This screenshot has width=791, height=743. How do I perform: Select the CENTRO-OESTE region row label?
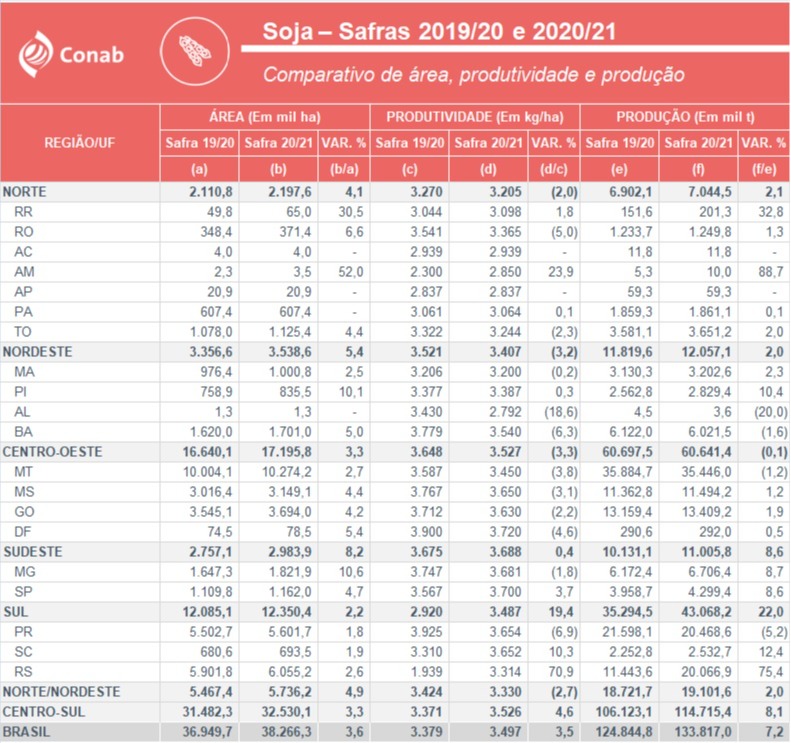(x=48, y=452)
